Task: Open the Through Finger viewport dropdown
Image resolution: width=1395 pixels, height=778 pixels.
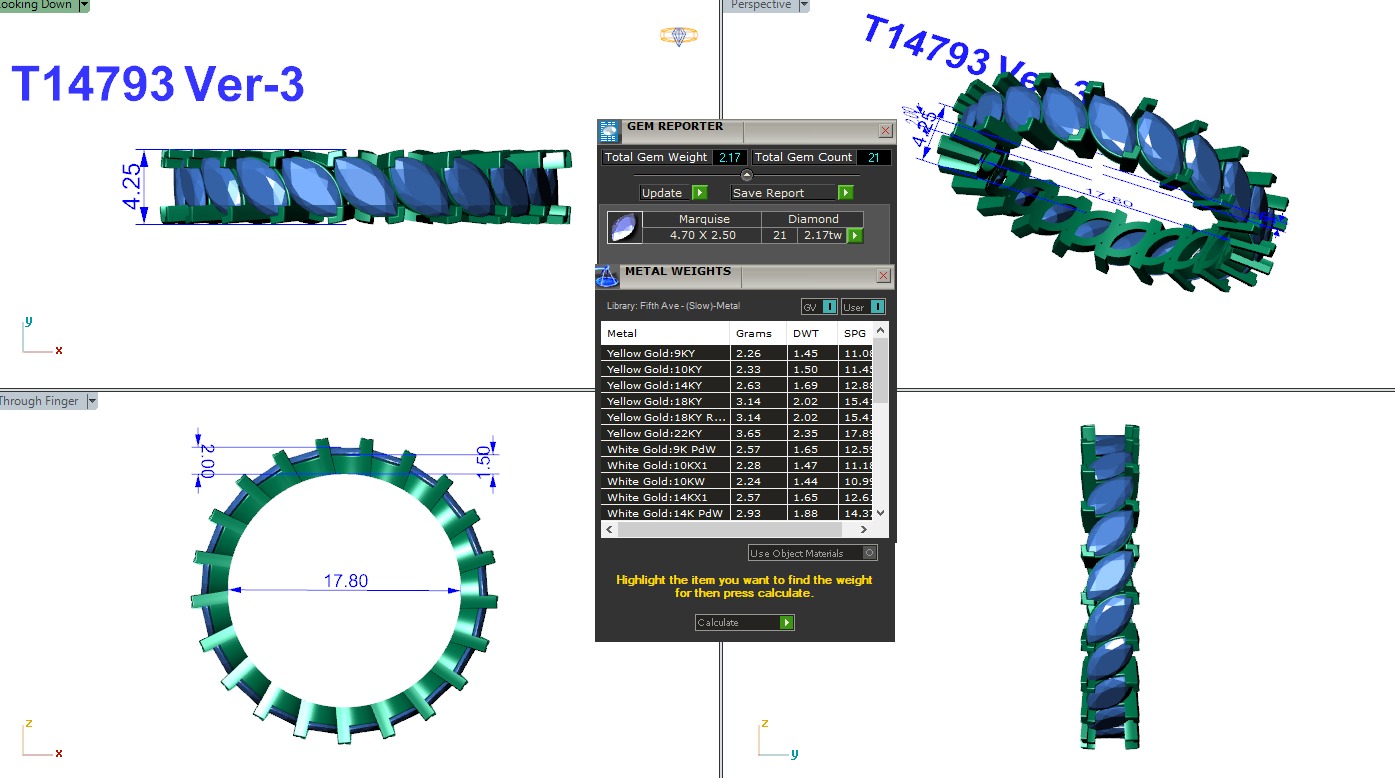Action: pos(92,401)
